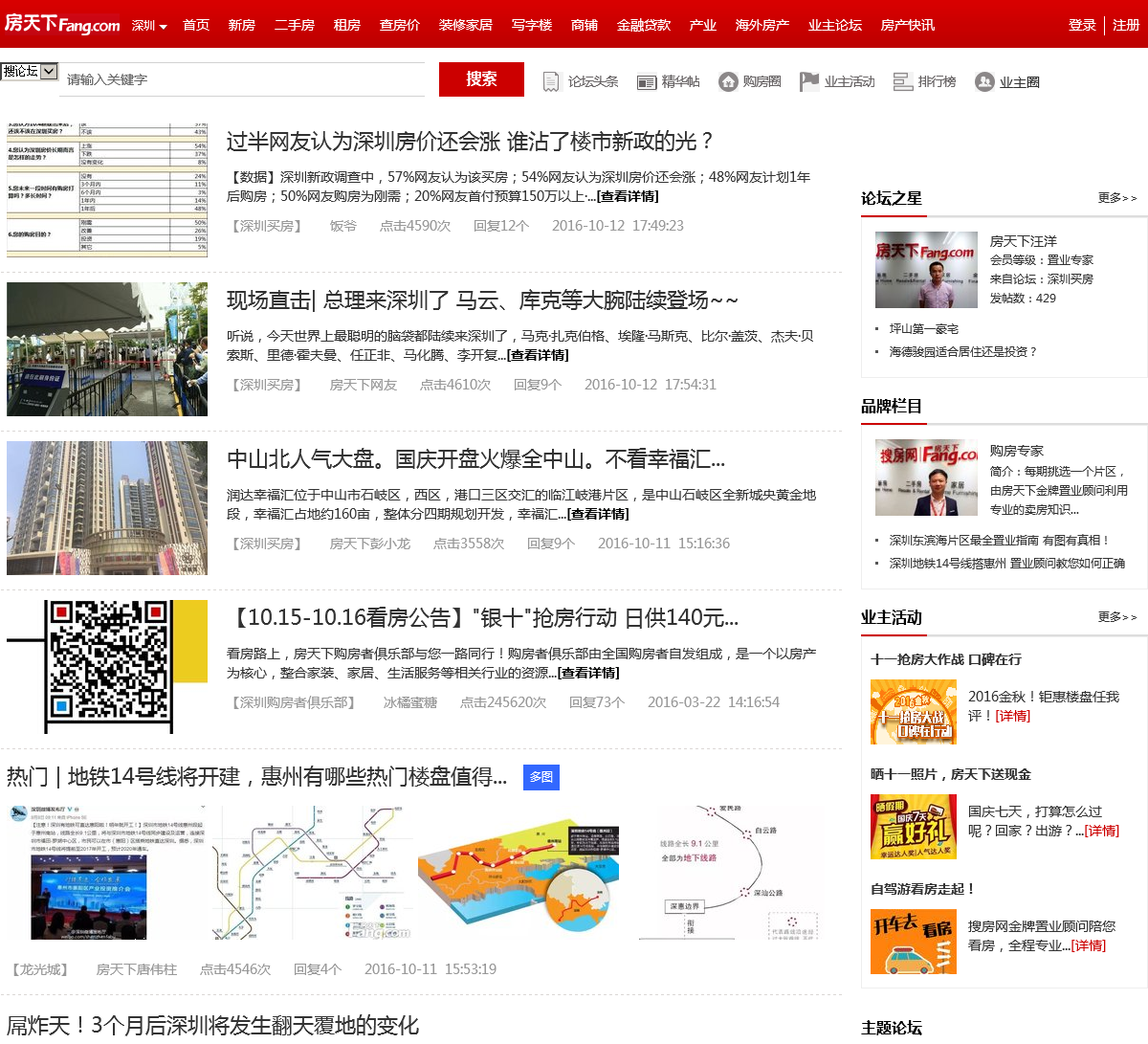
Task: Open the 购房圈 house icon
Action: pyautogui.click(x=729, y=81)
